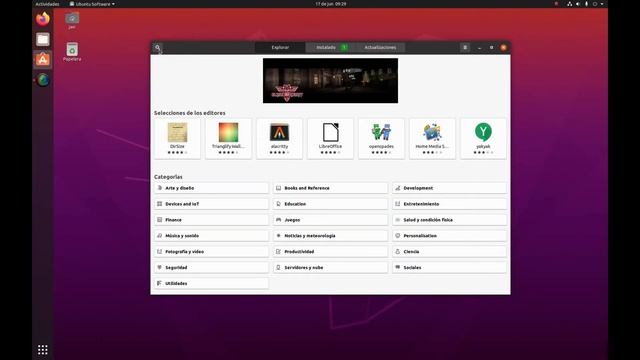
Task: Open the Home Media Server app tile
Action: [x=432, y=138]
